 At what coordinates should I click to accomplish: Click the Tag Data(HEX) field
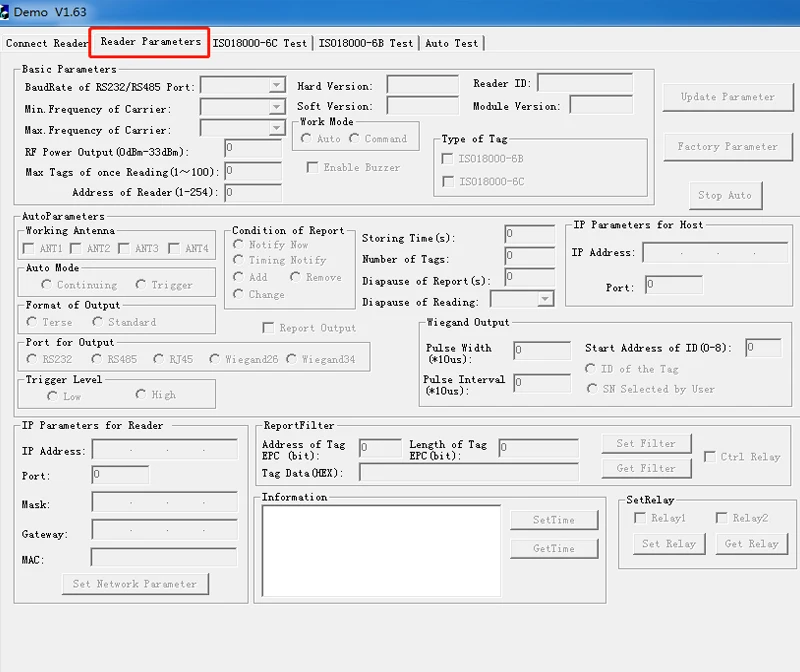tap(469, 472)
